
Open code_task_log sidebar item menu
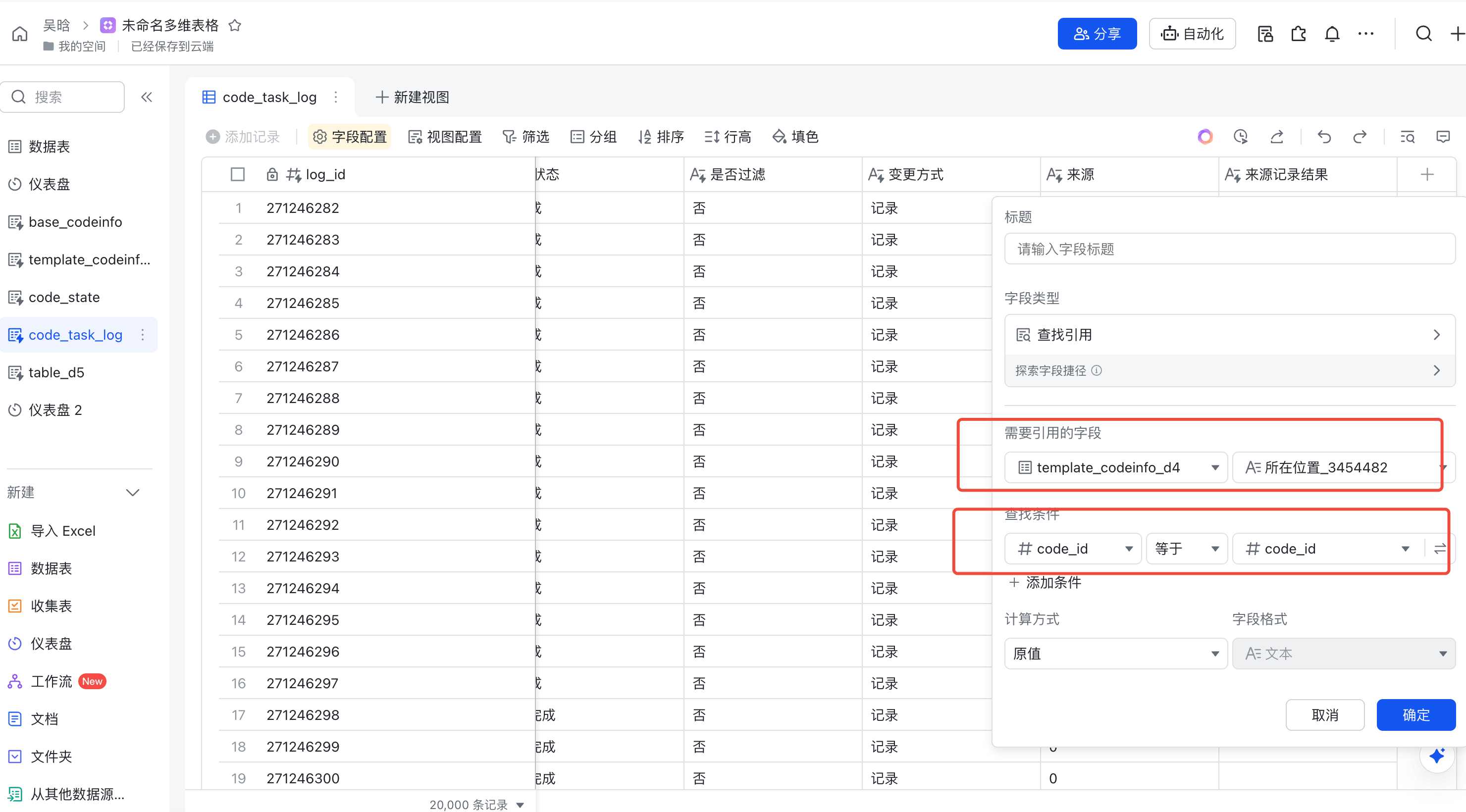coord(142,335)
